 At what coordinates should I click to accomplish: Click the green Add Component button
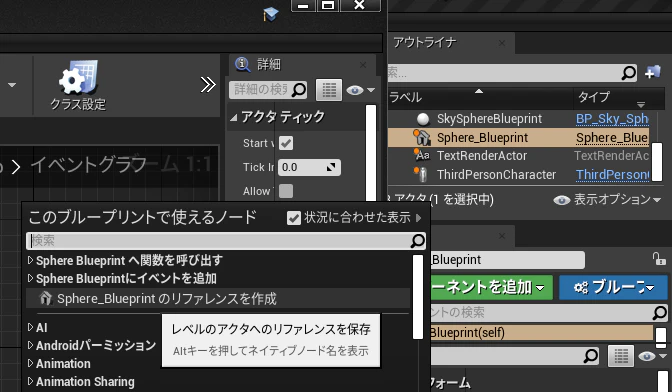pos(492,287)
